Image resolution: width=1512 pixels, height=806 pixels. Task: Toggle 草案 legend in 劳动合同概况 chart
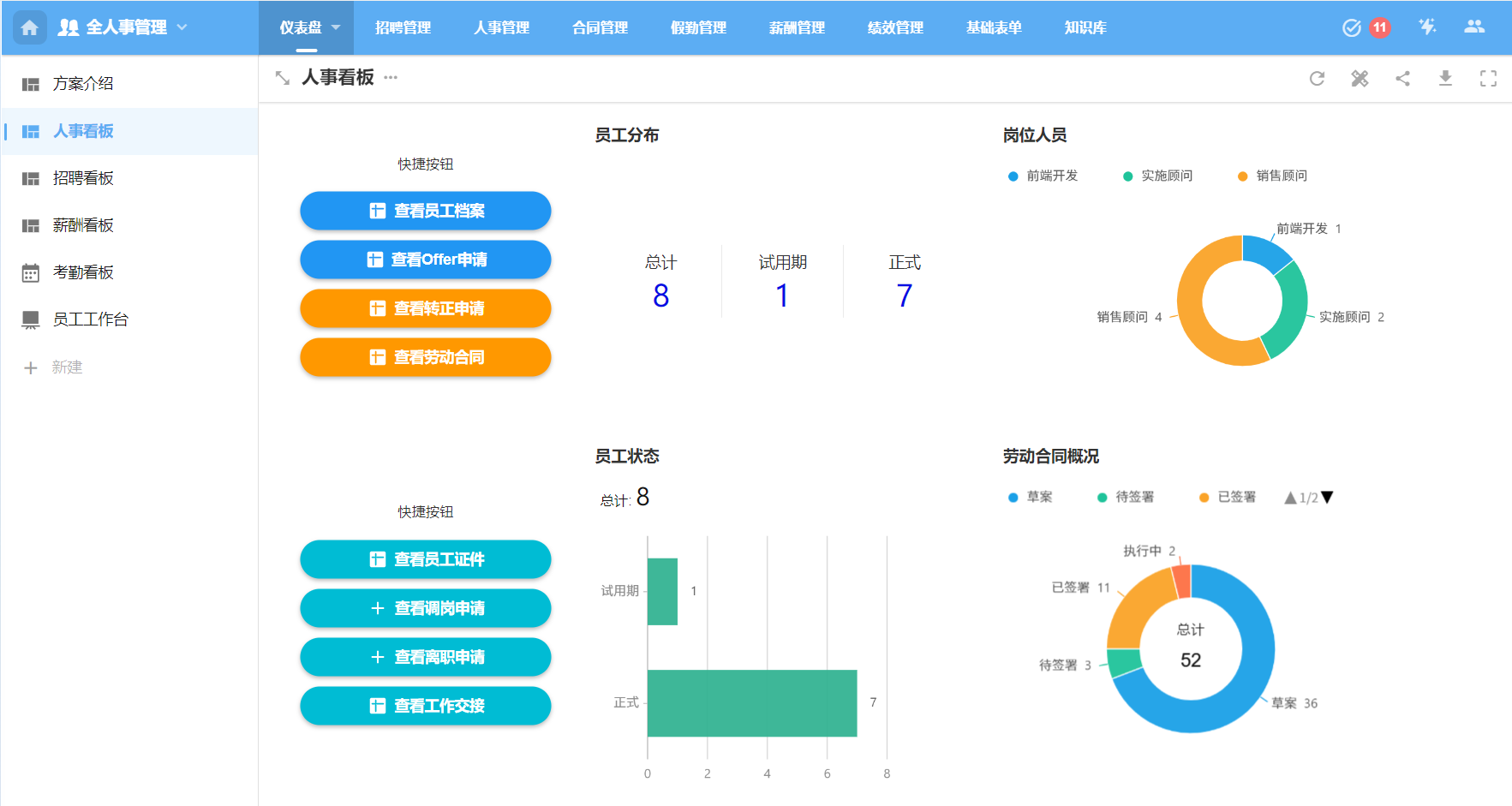(1031, 497)
